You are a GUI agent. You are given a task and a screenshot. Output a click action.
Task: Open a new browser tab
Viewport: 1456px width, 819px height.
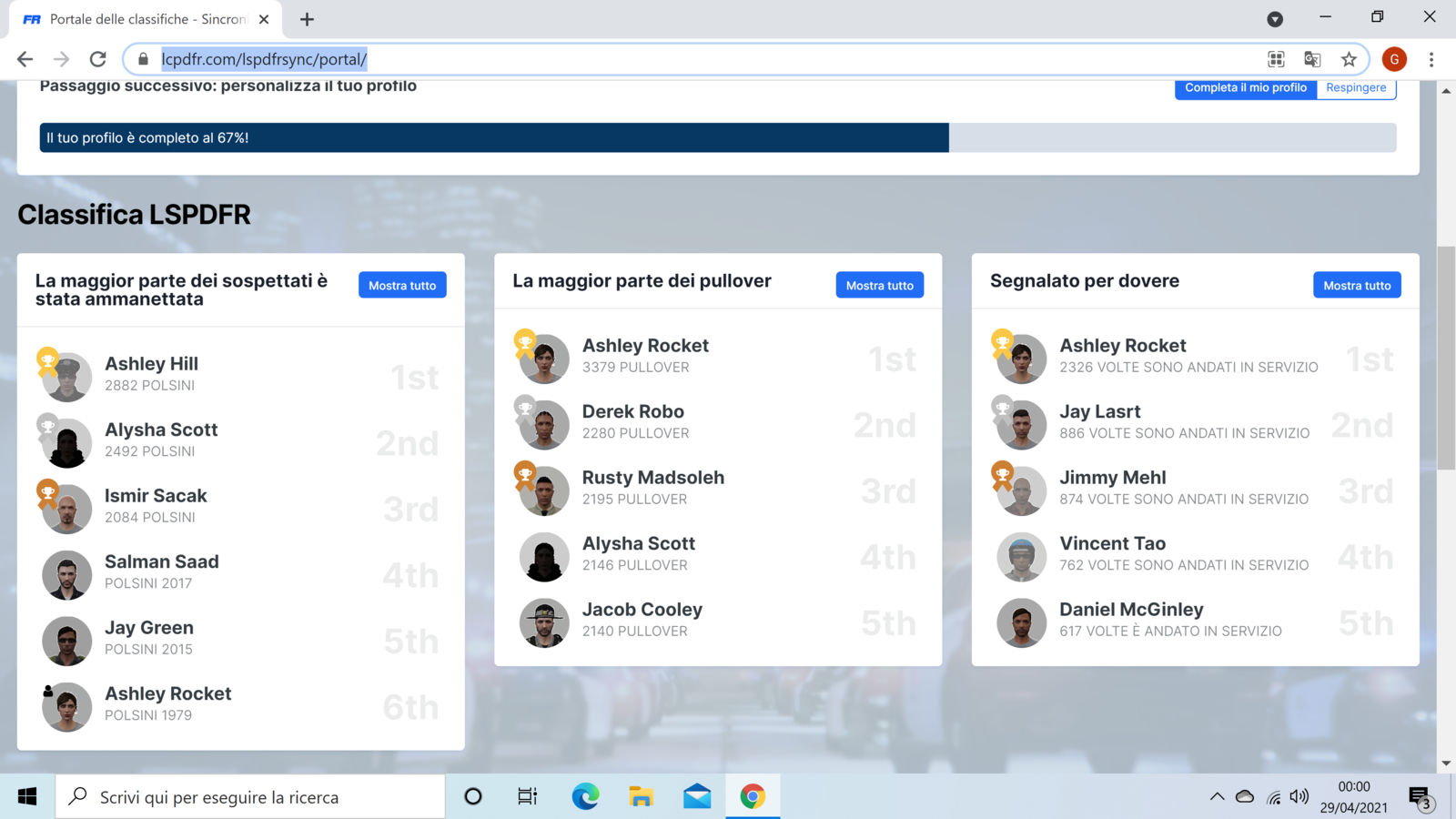[307, 19]
